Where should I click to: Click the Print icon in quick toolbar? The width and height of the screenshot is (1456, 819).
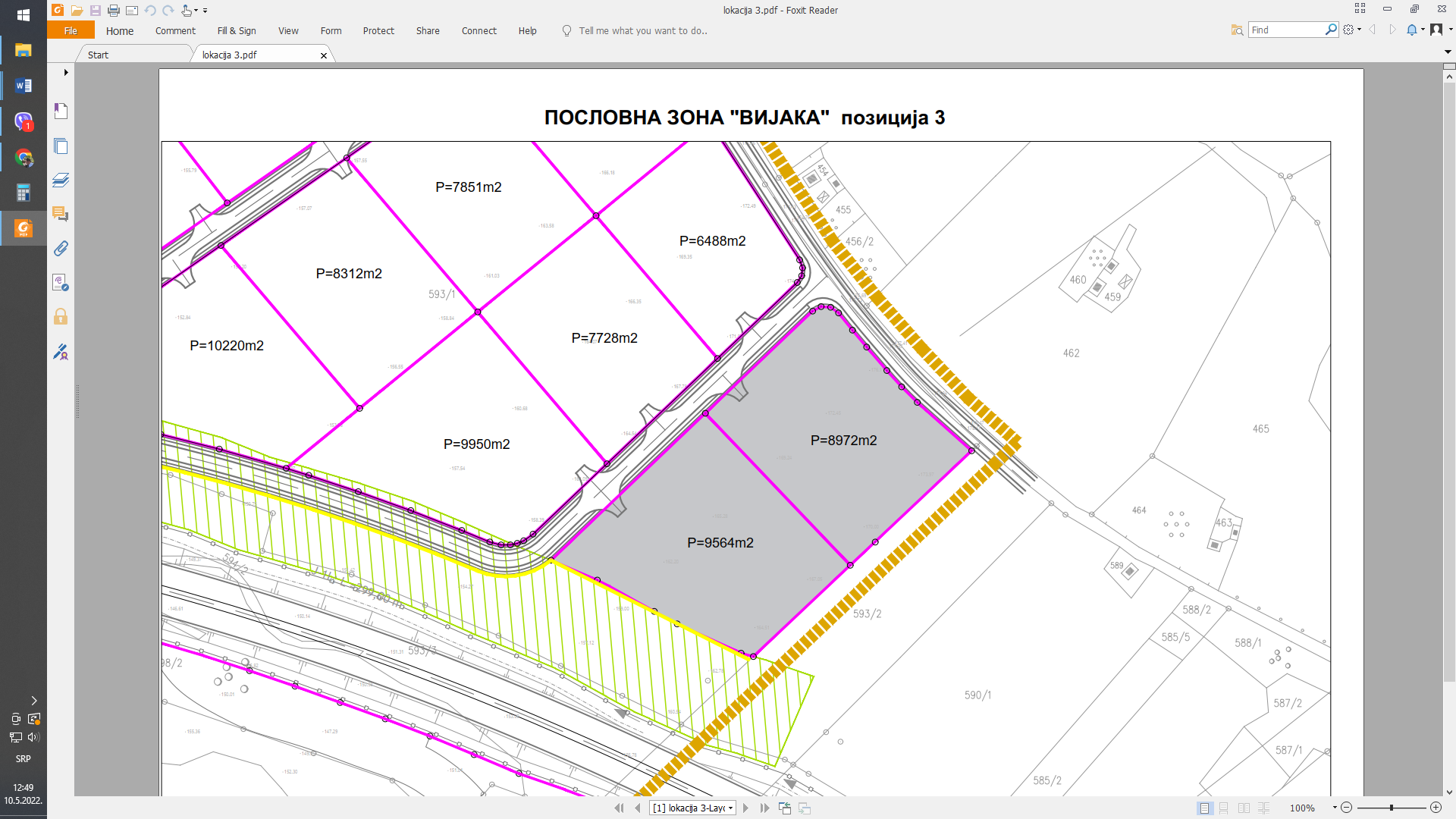pos(114,11)
